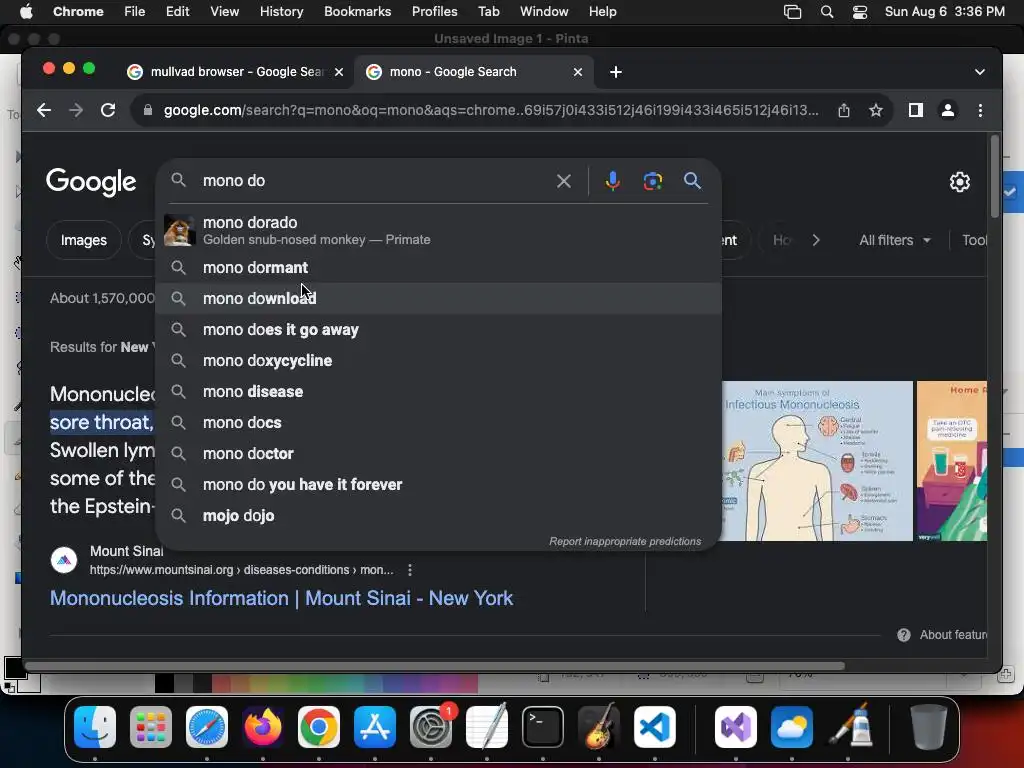The height and width of the screenshot is (768, 1024).
Task: Open Chrome icon in the dock
Action: (319, 726)
